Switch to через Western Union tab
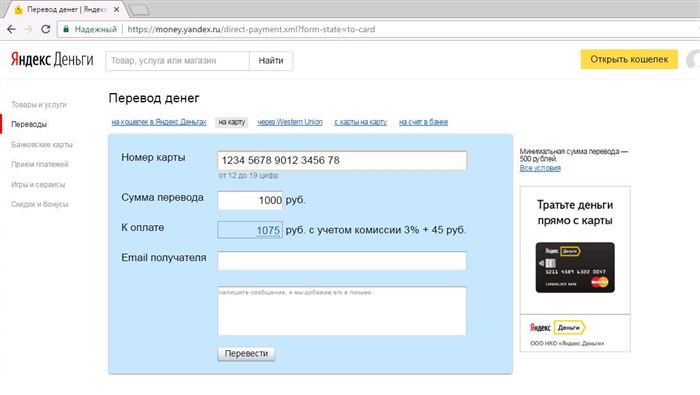 pos(290,122)
